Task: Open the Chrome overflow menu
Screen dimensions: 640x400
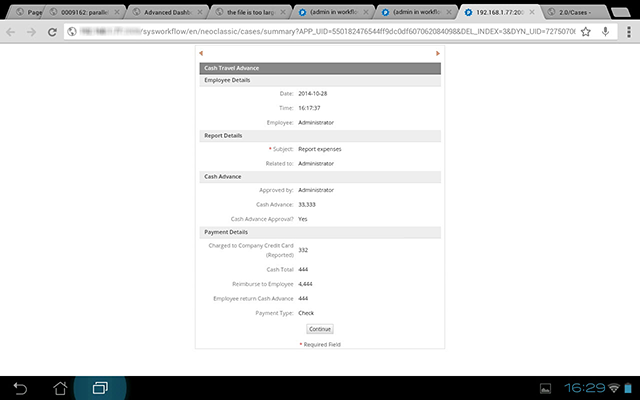Action: tap(627, 31)
